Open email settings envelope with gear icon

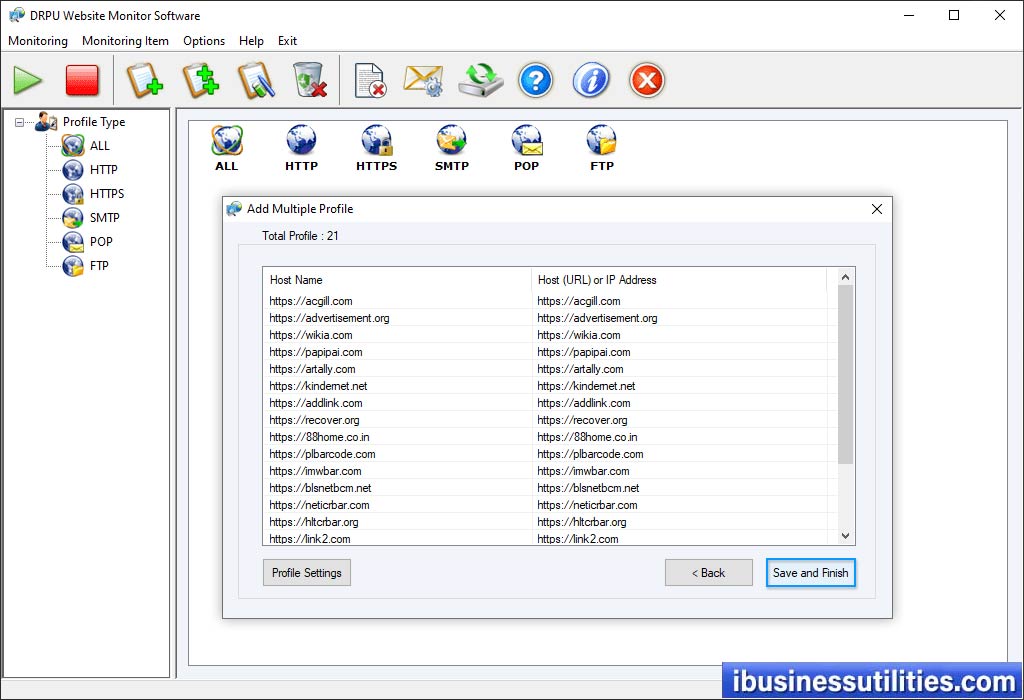tap(423, 80)
